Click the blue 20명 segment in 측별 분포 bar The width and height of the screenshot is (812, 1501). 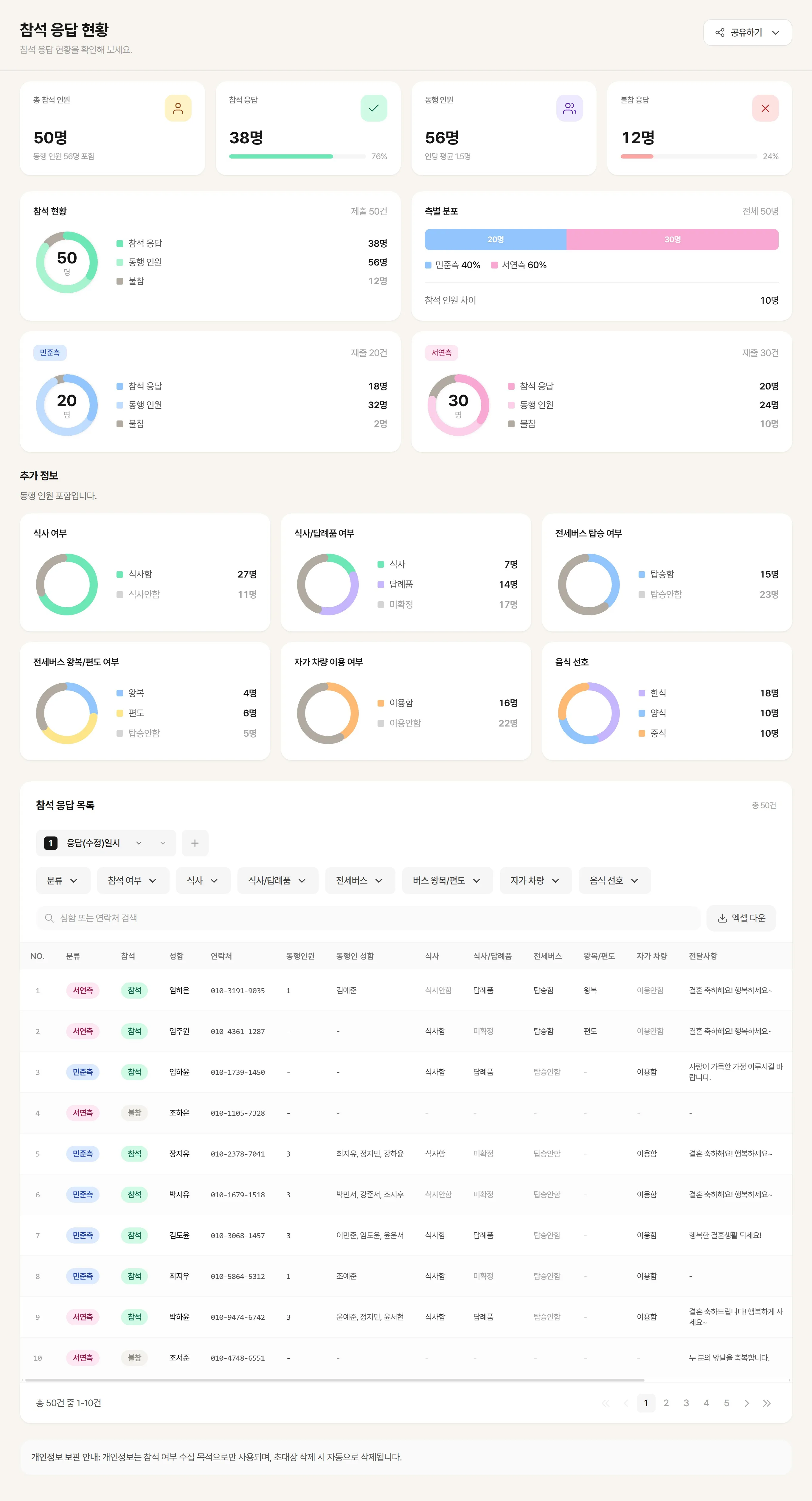[x=496, y=240]
